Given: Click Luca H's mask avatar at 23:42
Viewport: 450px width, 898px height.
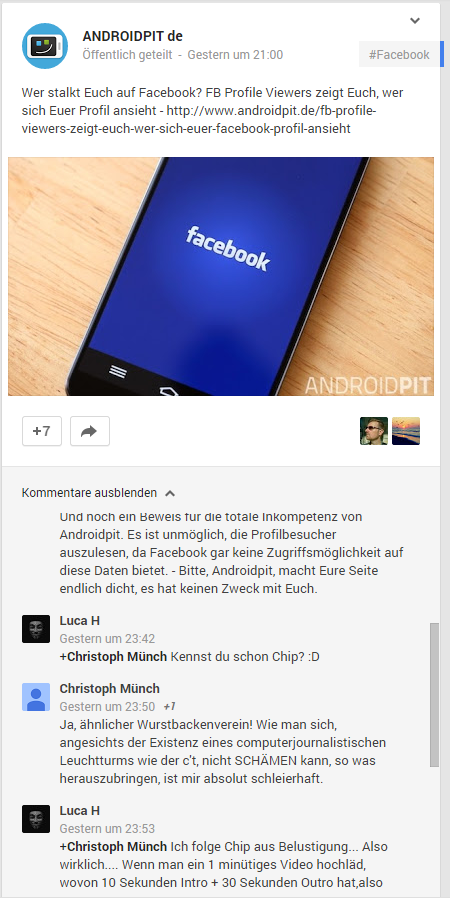Looking at the screenshot, I should (x=36, y=629).
